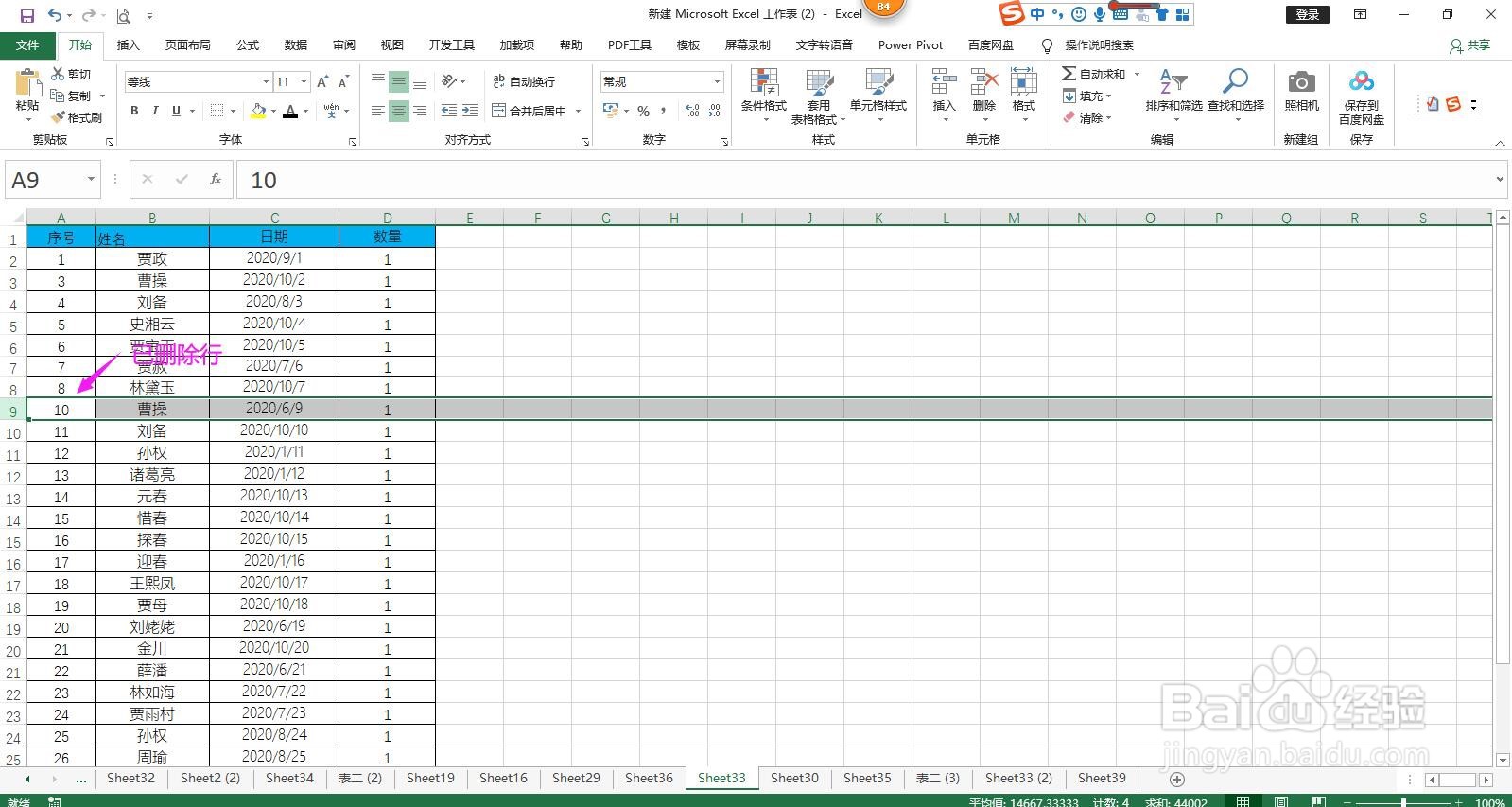Open Power Pivot ribbon tab
The width and height of the screenshot is (1512, 807).
click(x=911, y=44)
